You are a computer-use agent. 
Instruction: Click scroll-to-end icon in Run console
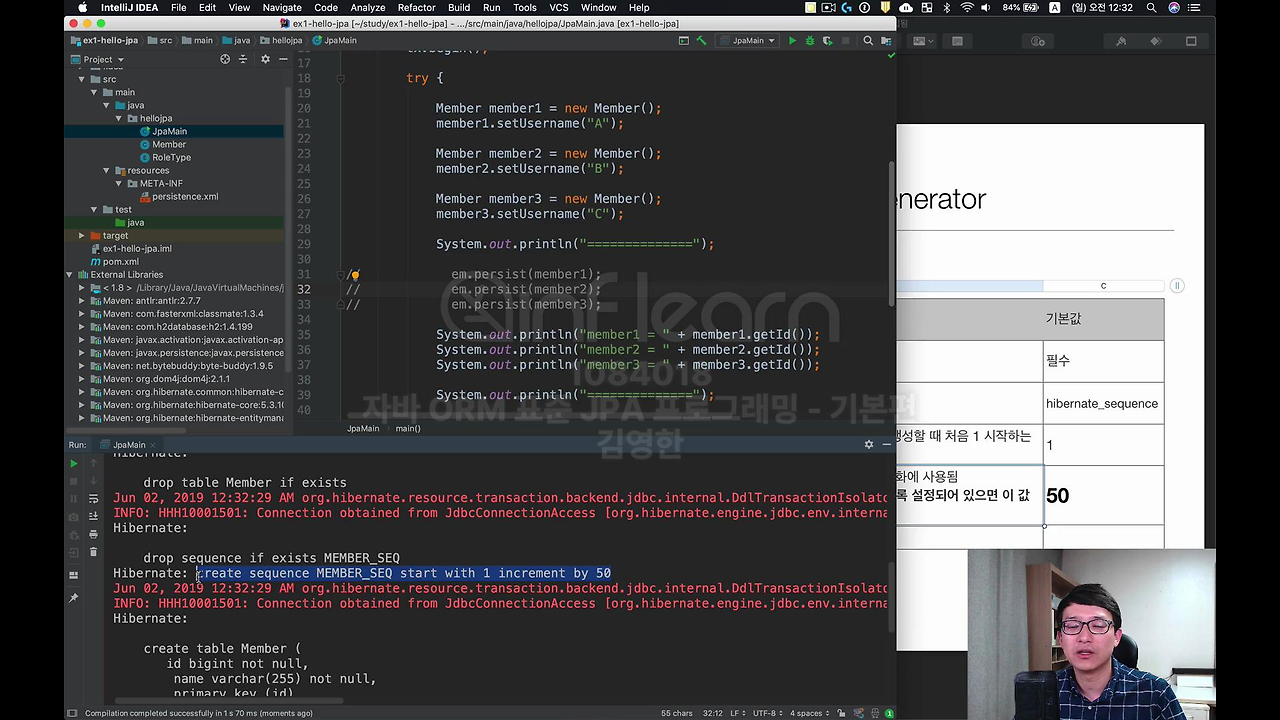pyautogui.click(x=93, y=516)
